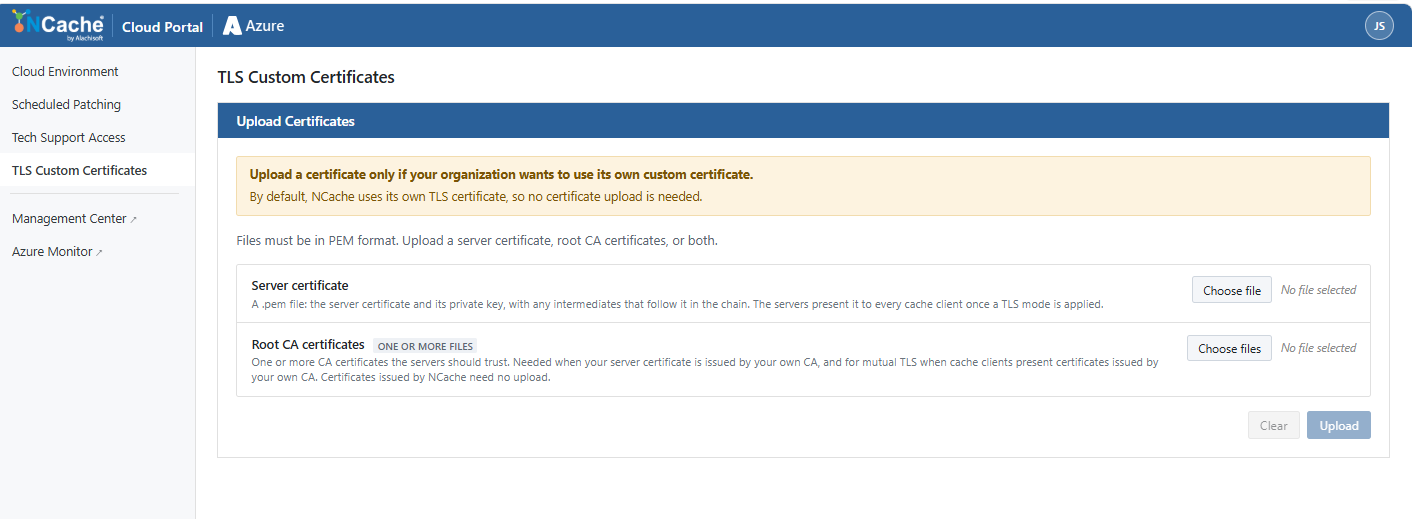Select TLS Custom Certificates sidebar item
Screen dimensions: 1412x519
click(x=97, y=171)
